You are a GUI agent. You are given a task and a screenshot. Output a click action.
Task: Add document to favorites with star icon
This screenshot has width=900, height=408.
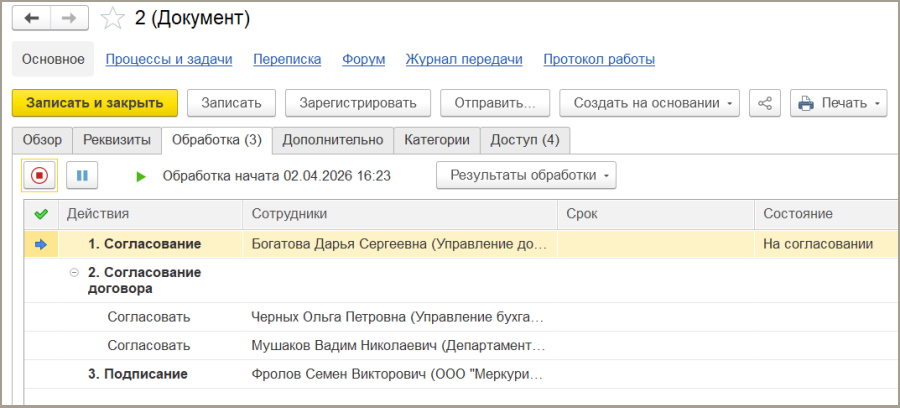click(112, 18)
